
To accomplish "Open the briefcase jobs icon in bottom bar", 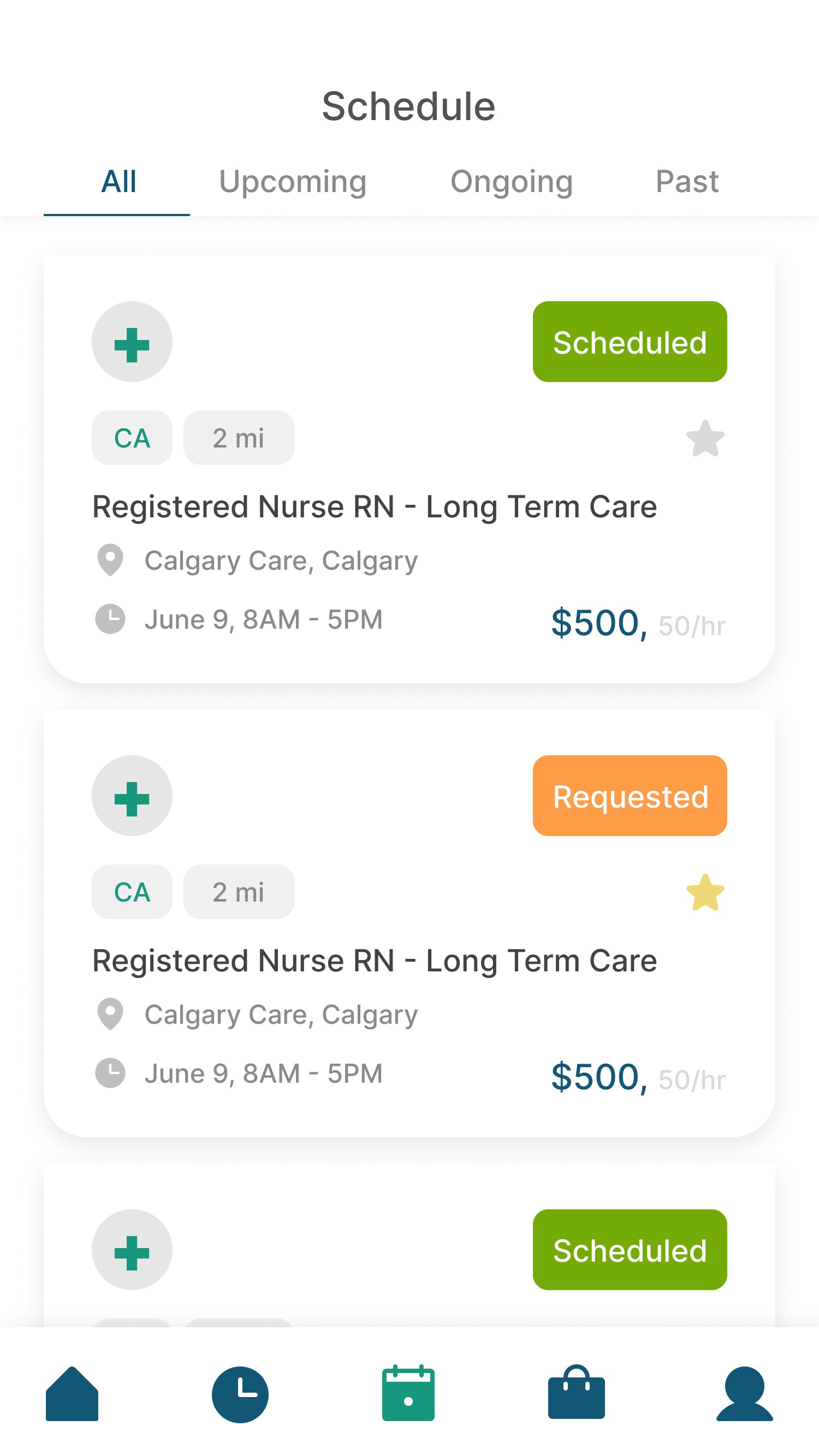I will (576, 1393).
